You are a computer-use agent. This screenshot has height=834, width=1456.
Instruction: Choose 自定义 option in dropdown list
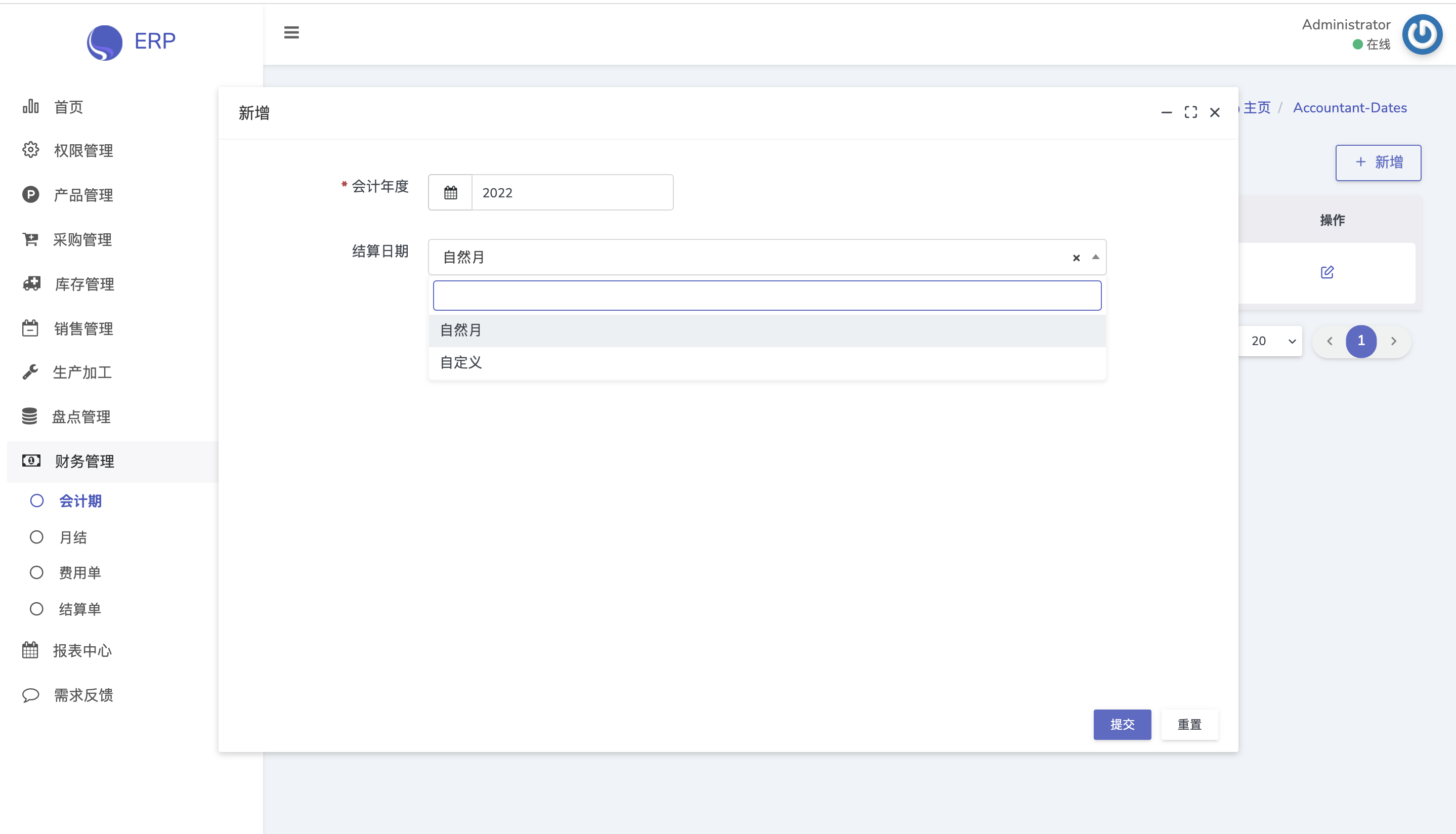461,362
